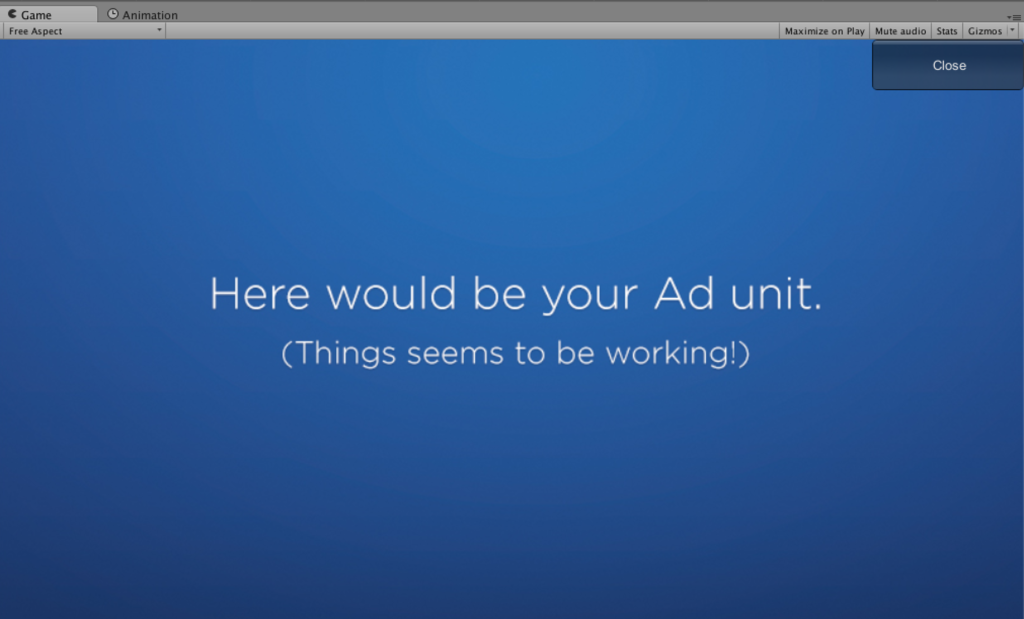Click the clock icon on Animation tab

click(113, 14)
